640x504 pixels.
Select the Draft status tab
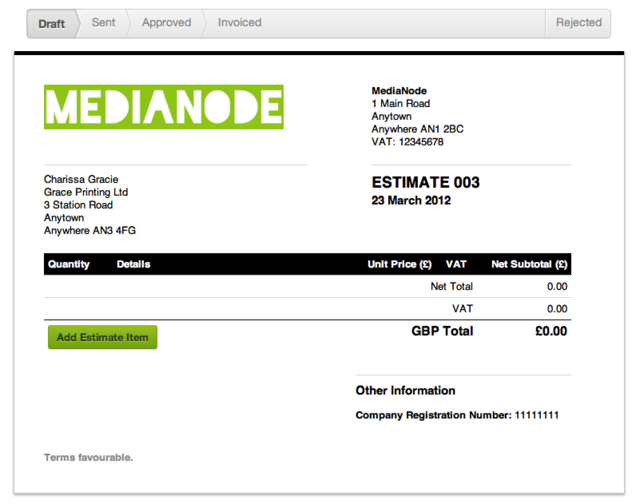click(x=51, y=23)
